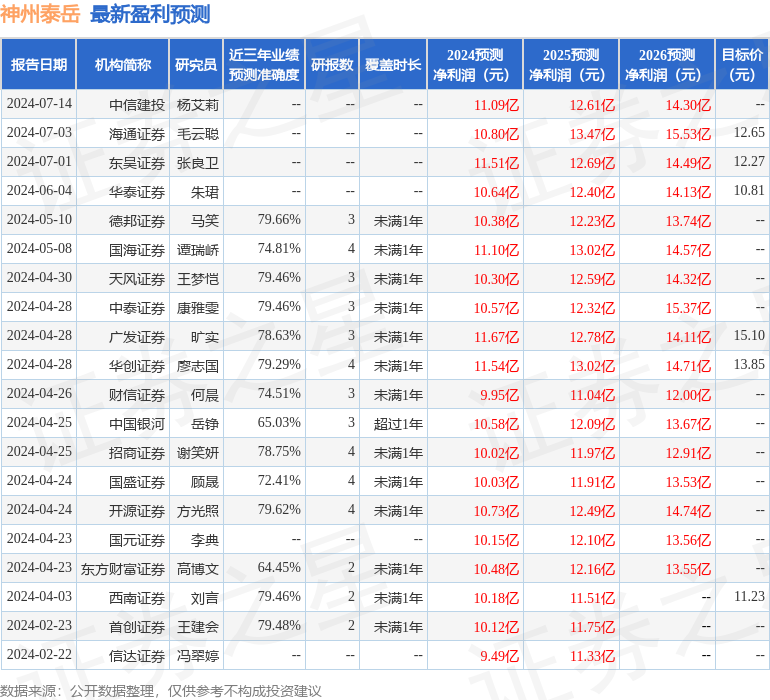Viewport: 770px width, 700px height.
Task: Click analyst name 廖志国
Action: tap(197, 365)
